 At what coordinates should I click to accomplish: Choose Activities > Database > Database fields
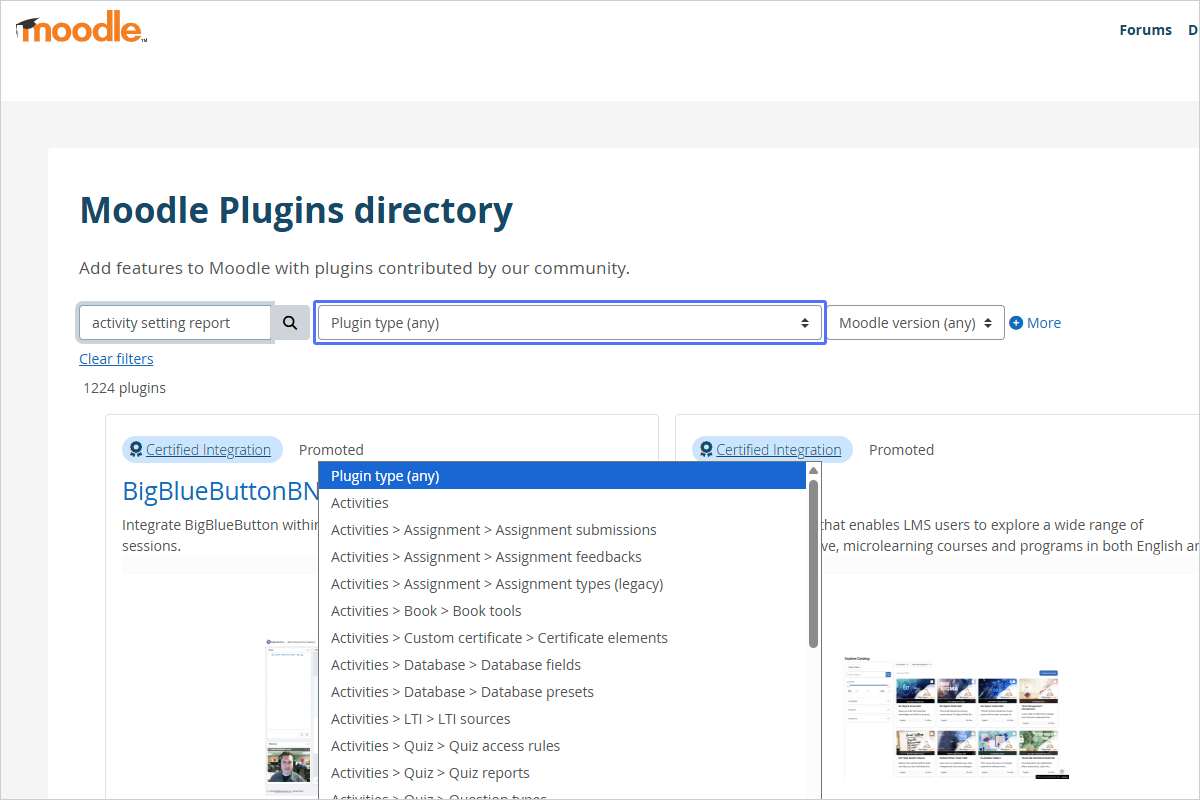pos(562,665)
